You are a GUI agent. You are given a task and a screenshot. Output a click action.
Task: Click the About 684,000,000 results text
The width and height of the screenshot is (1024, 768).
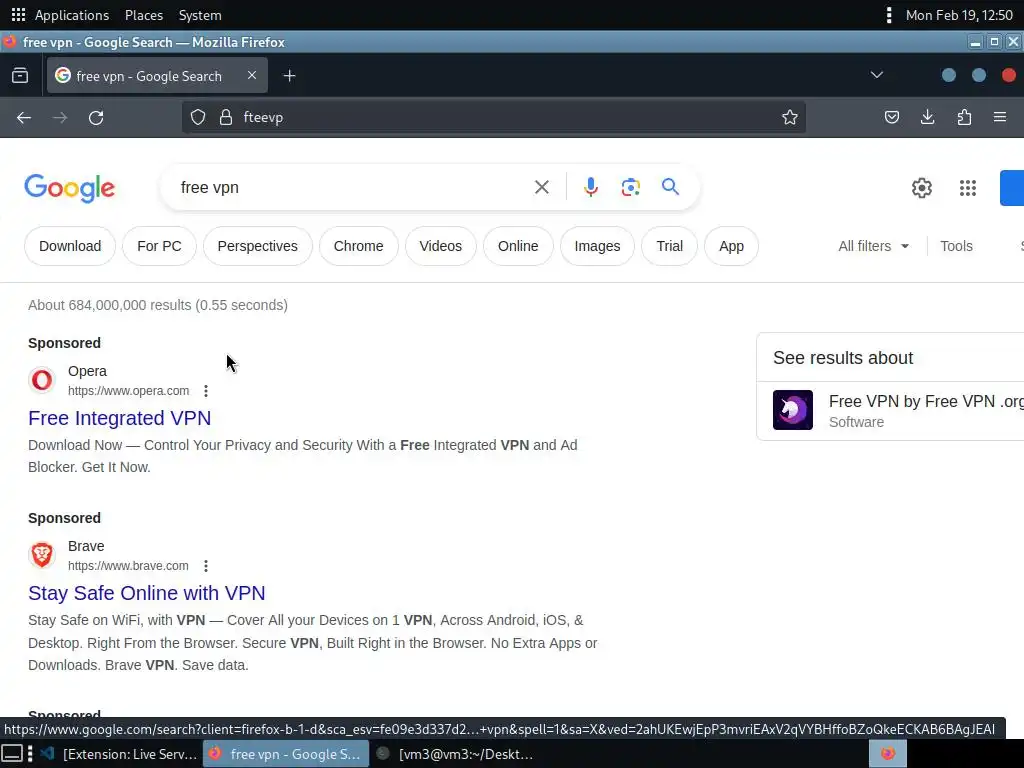158,305
